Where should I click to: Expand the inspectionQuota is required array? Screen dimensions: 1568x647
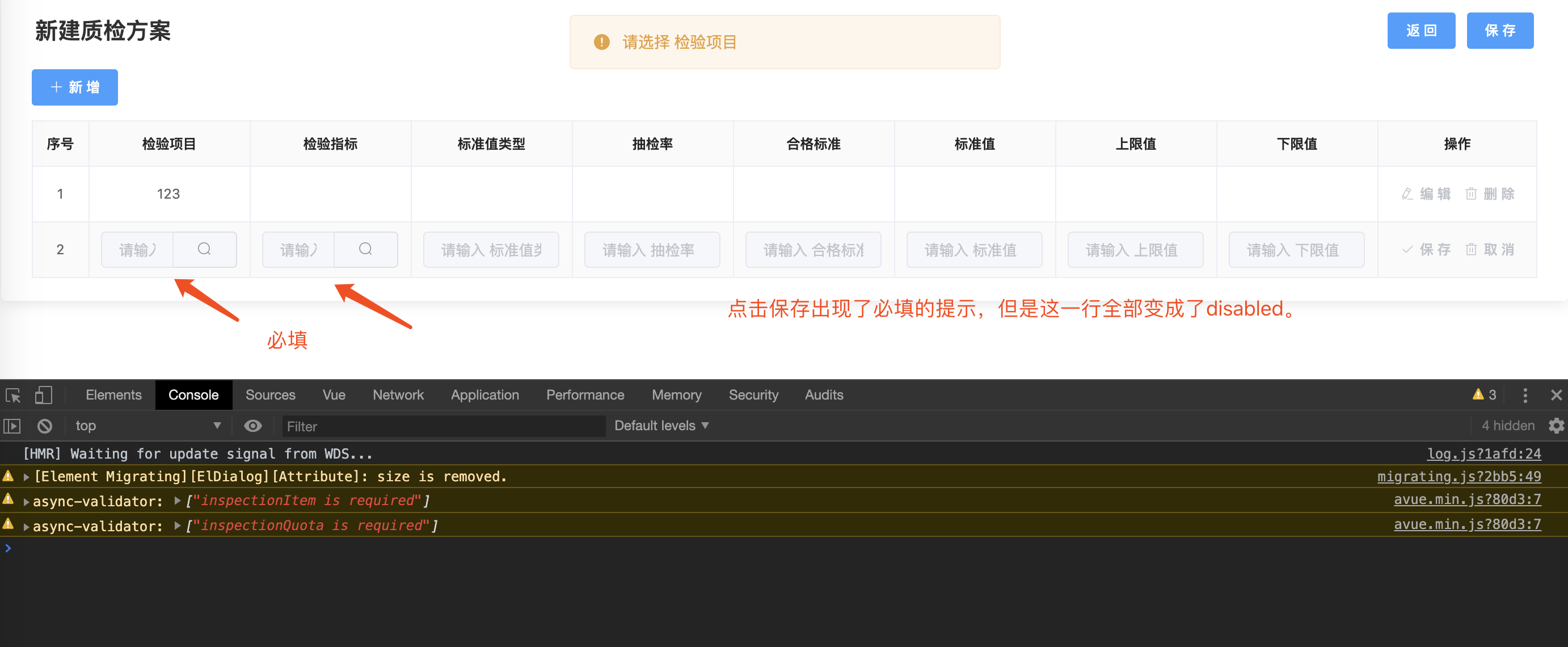click(177, 526)
